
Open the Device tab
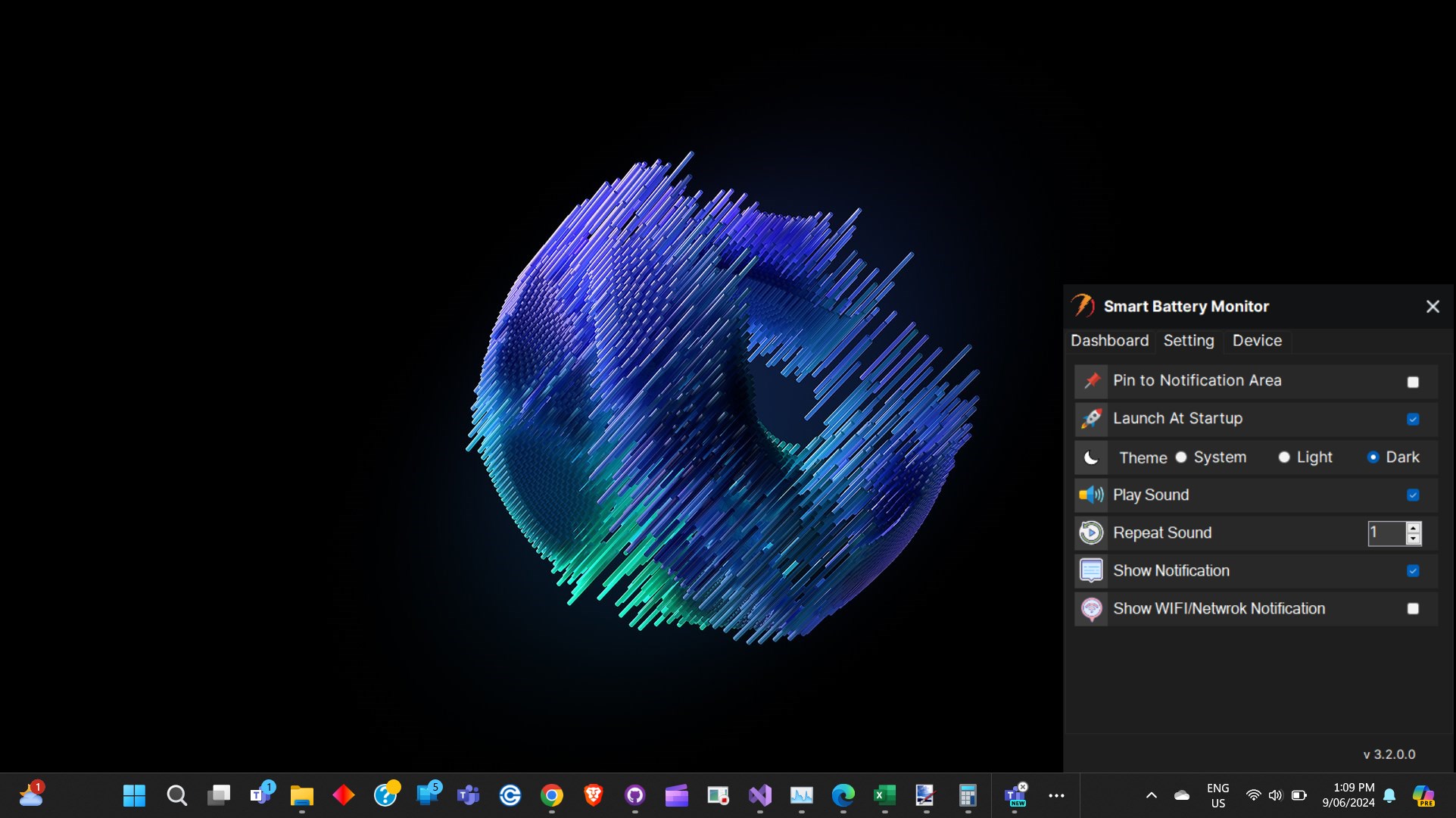click(1257, 341)
